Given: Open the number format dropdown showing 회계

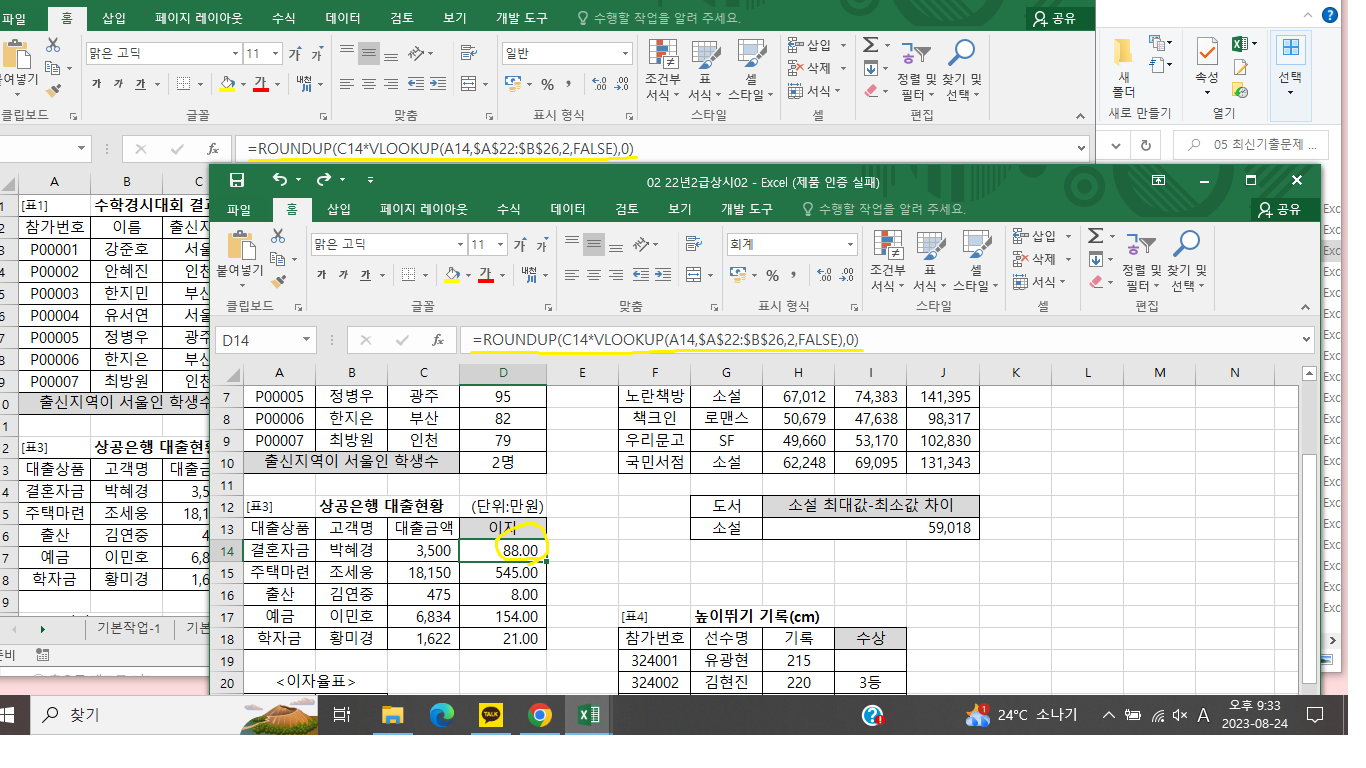Looking at the screenshot, I should [x=851, y=244].
